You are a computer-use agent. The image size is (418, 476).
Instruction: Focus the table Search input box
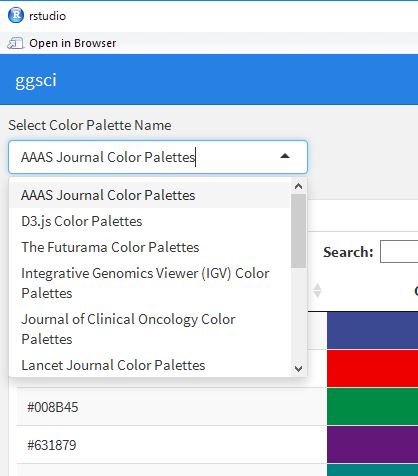coord(399,251)
